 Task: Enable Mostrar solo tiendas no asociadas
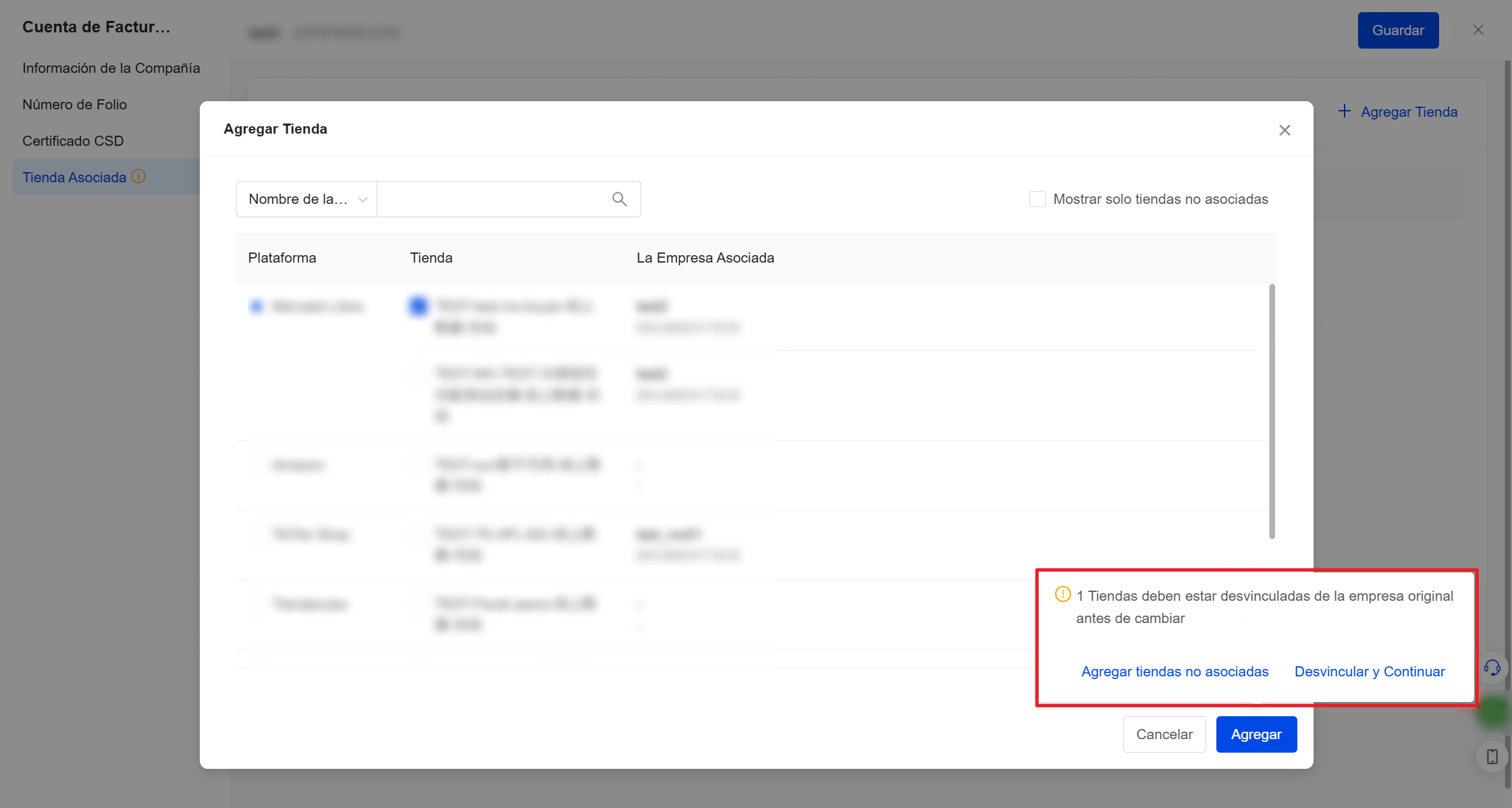(x=1037, y=199)
